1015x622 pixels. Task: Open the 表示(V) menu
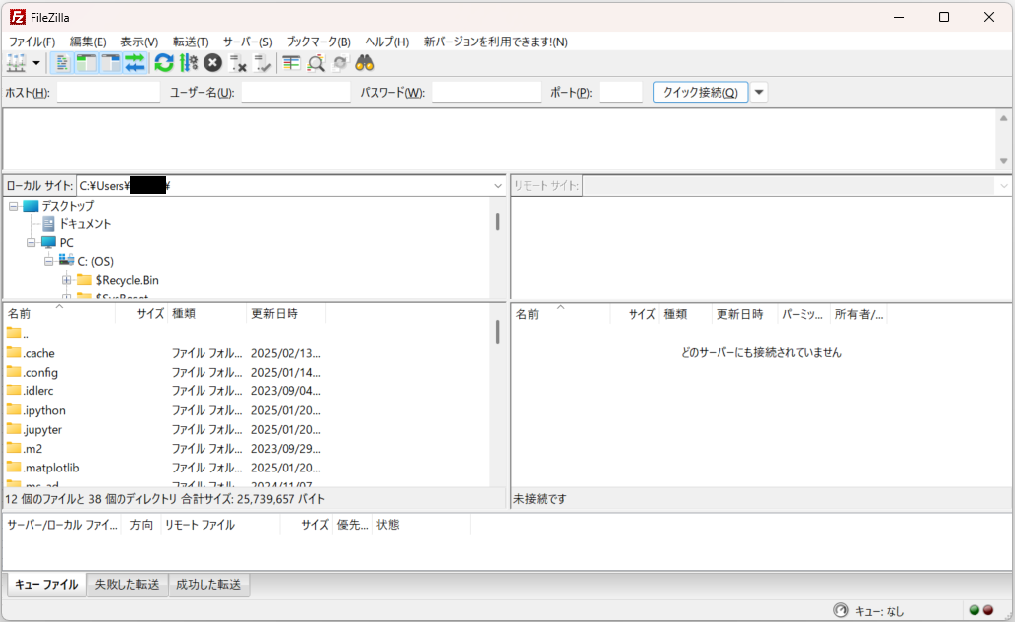pos(139,41)
